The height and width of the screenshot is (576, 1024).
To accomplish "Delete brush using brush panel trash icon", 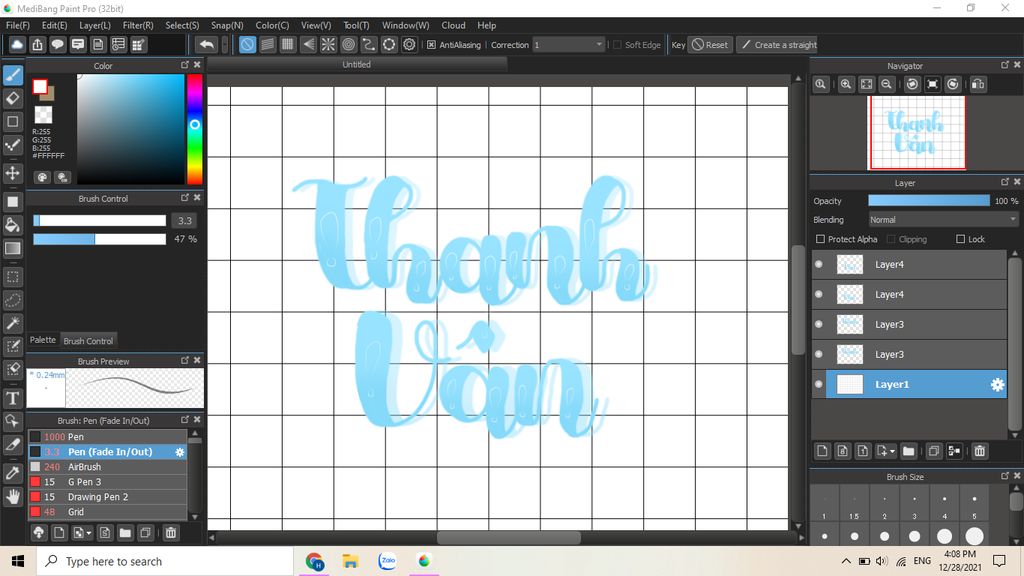I will point(170,533).
